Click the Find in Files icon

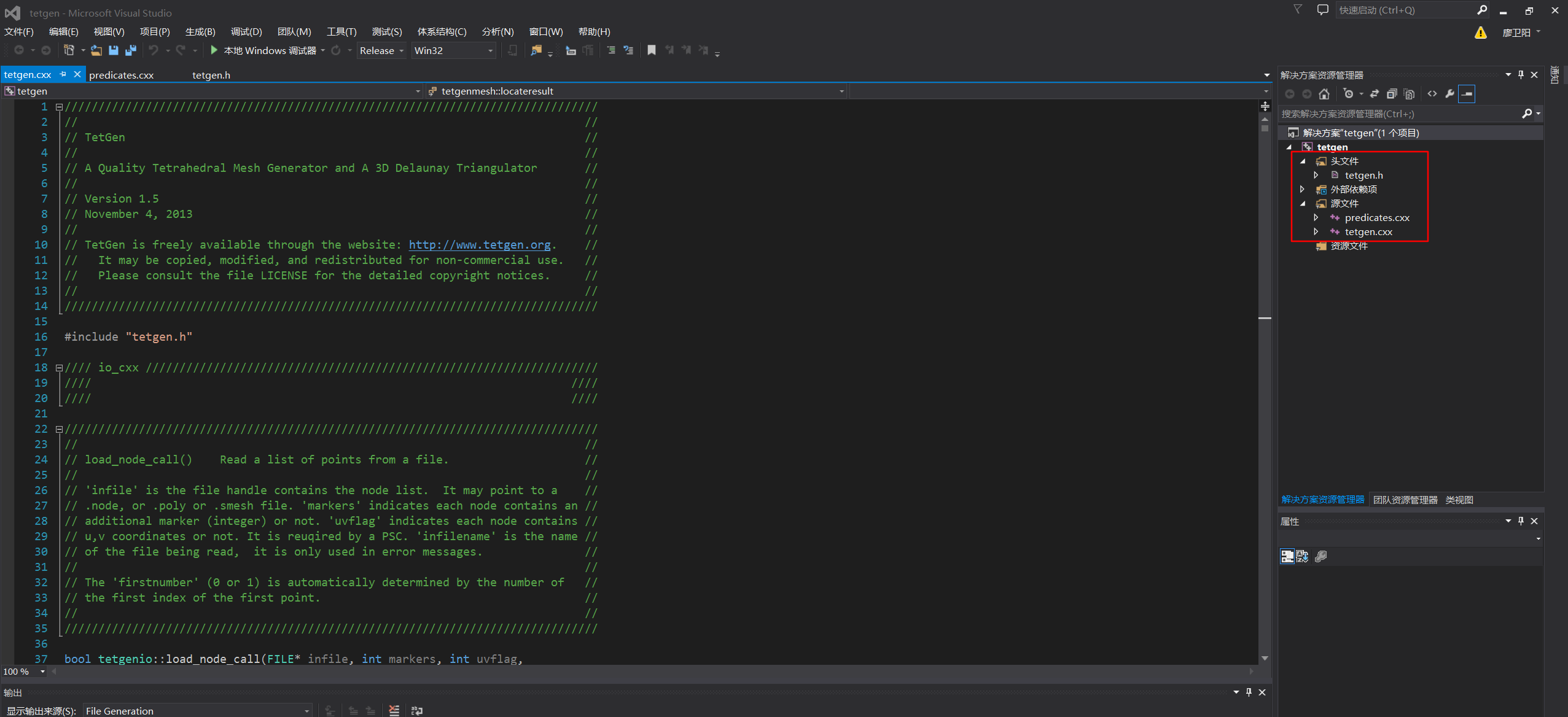click(x=536, y=50)
